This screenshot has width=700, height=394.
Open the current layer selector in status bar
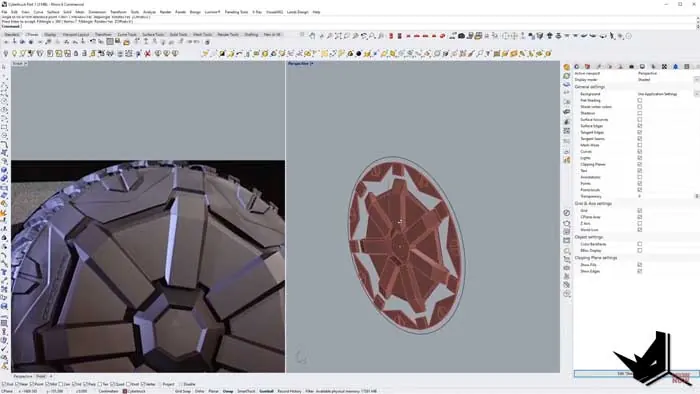[137, 391]
